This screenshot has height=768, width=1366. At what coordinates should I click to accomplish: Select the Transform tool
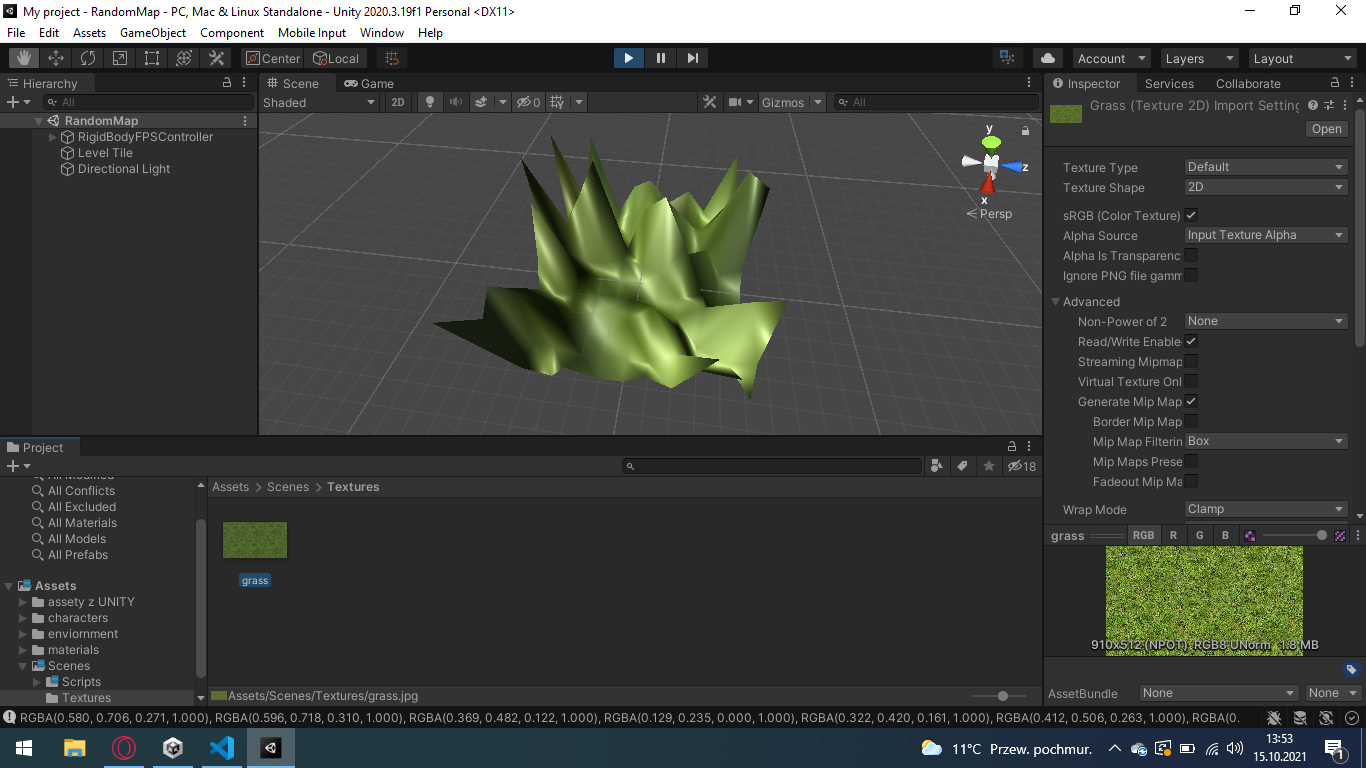pyautogui.click(x=184, y=58)
